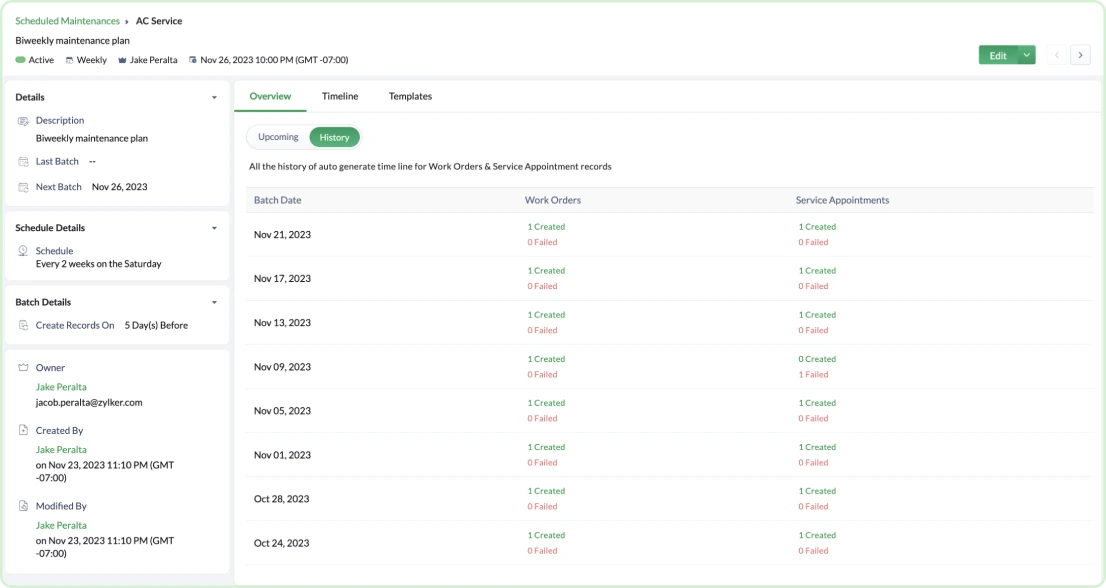Click the Create Records On icon
Screen dimensions: 1106x588
click(23, 325)
